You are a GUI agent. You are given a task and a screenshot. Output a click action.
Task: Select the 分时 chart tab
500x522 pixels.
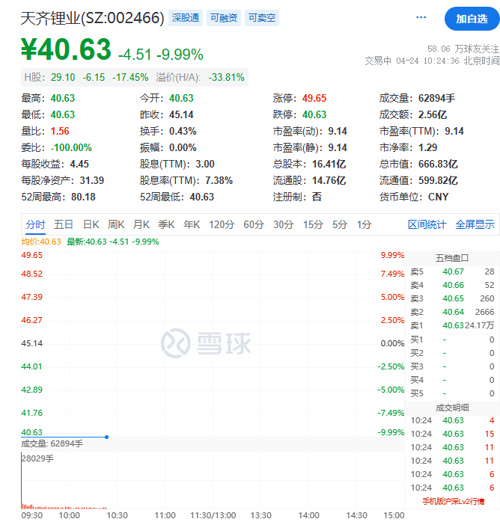click(x=35, y=225)
